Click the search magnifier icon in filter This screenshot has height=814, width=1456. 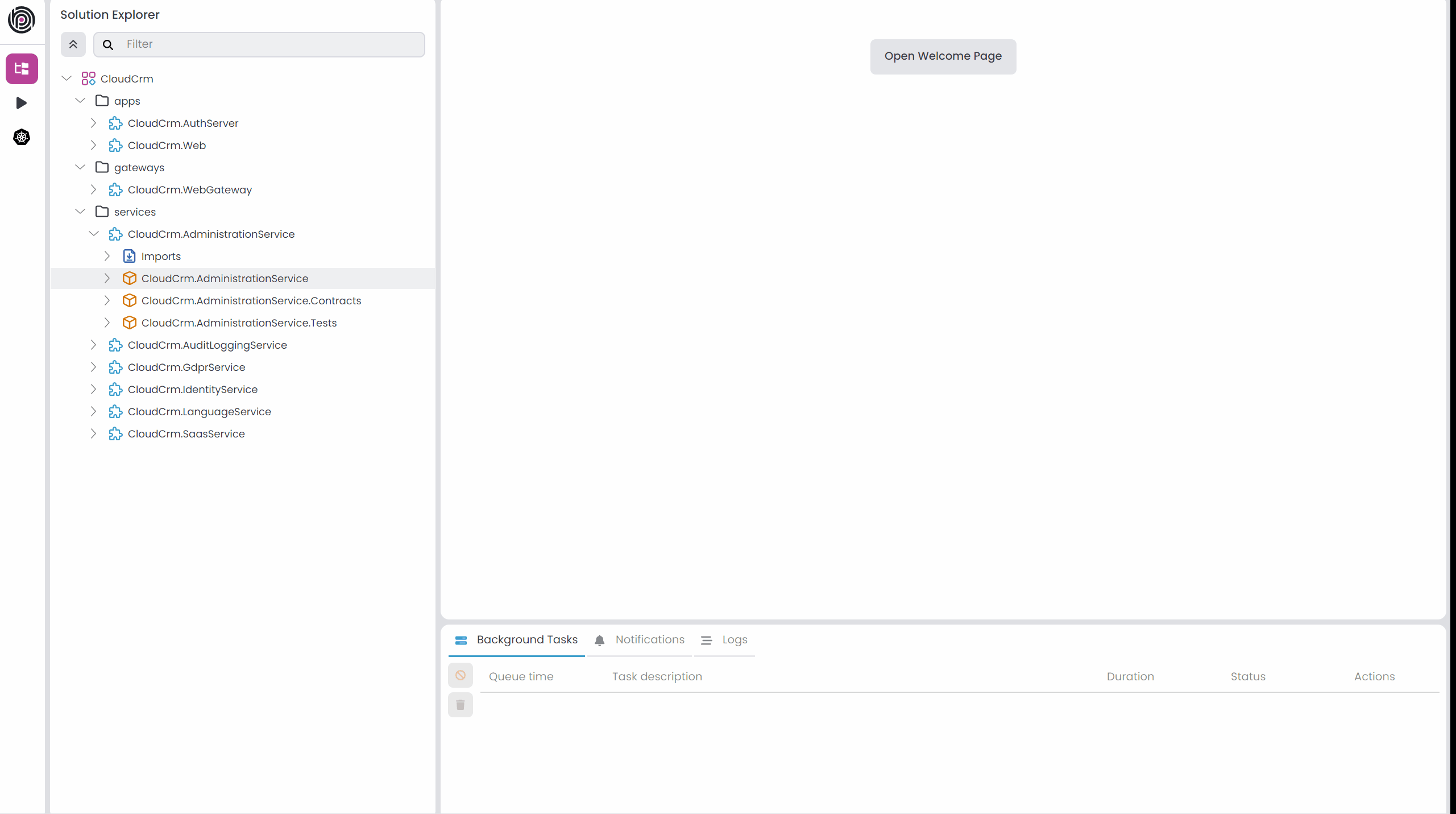[108, 44]
